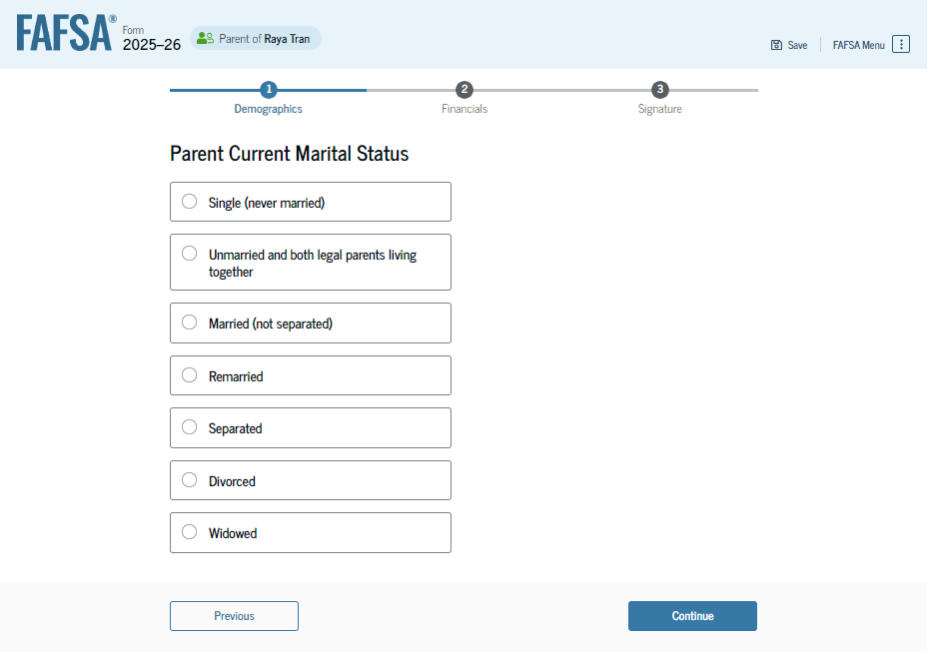The width and height of the screenshot is (928, 652).
Task: Open the FAFSA Menu text label
Action: [858, 45]
